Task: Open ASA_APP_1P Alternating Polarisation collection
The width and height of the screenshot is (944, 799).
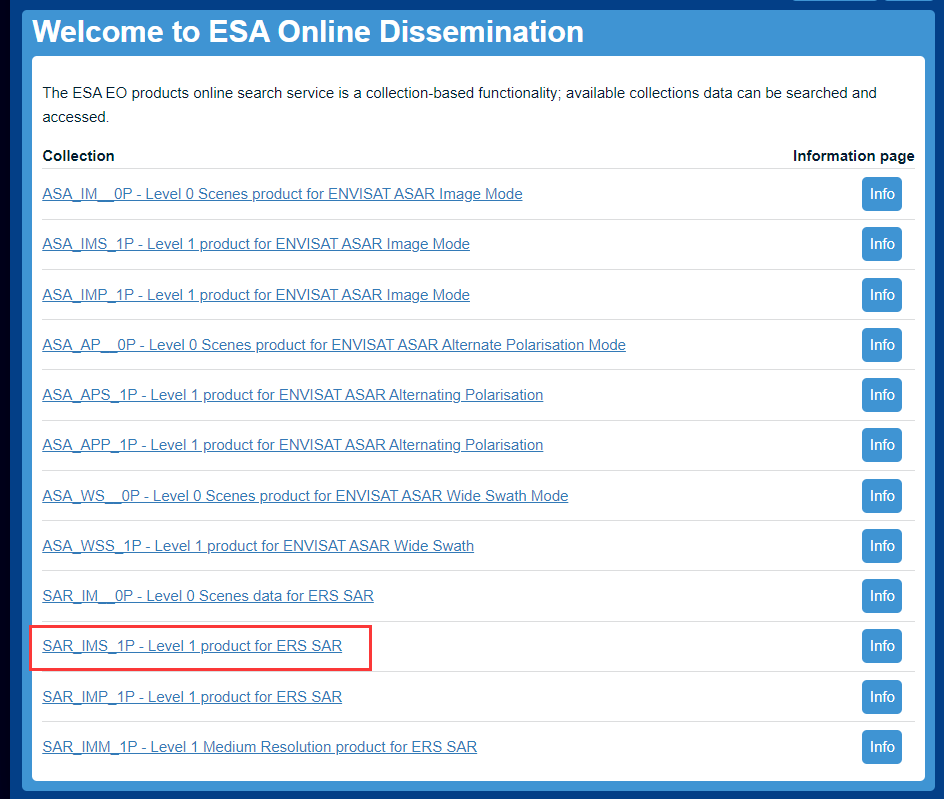Action: point(293,445)
